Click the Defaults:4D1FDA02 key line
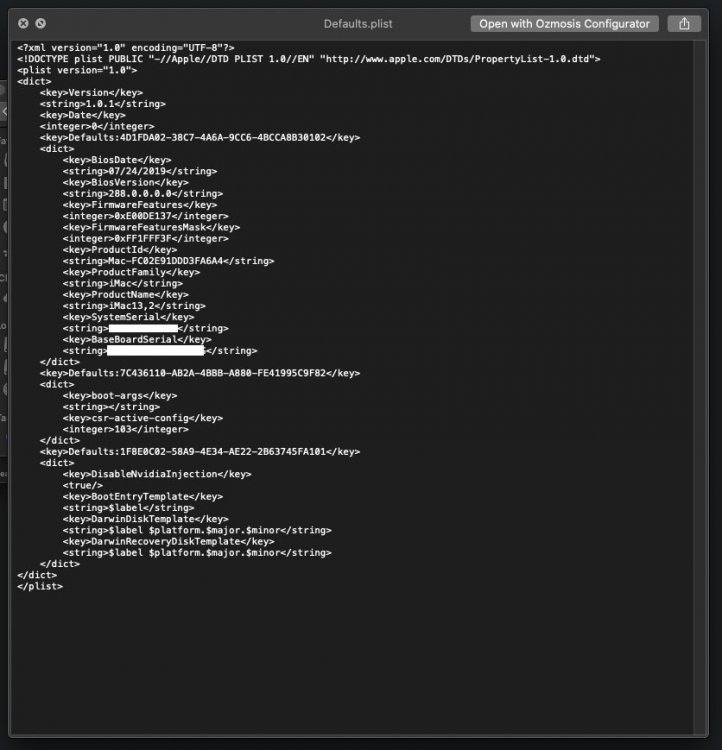Viewport: 722px width, 750px height. (200, 137)
